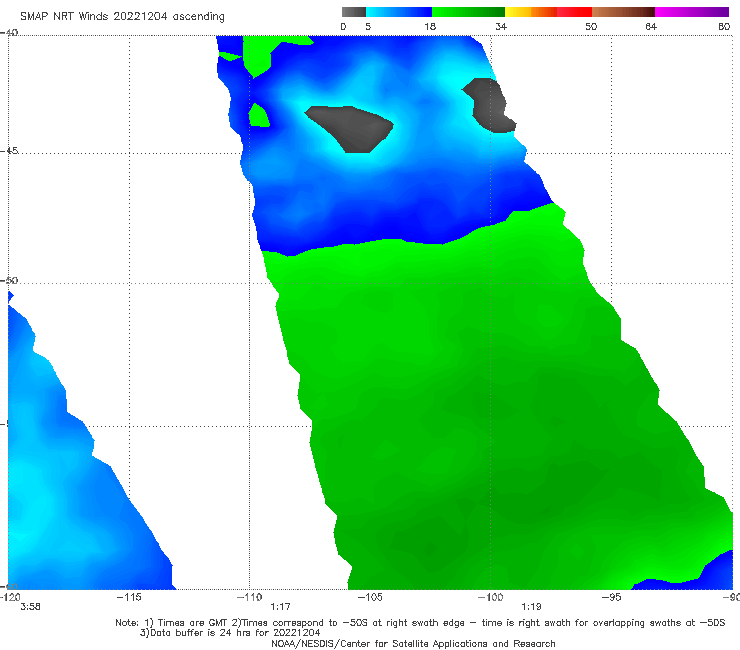Click the brown segment of the color bar
The height and width of the screenshot is (650, 740).
click(623, 12)
